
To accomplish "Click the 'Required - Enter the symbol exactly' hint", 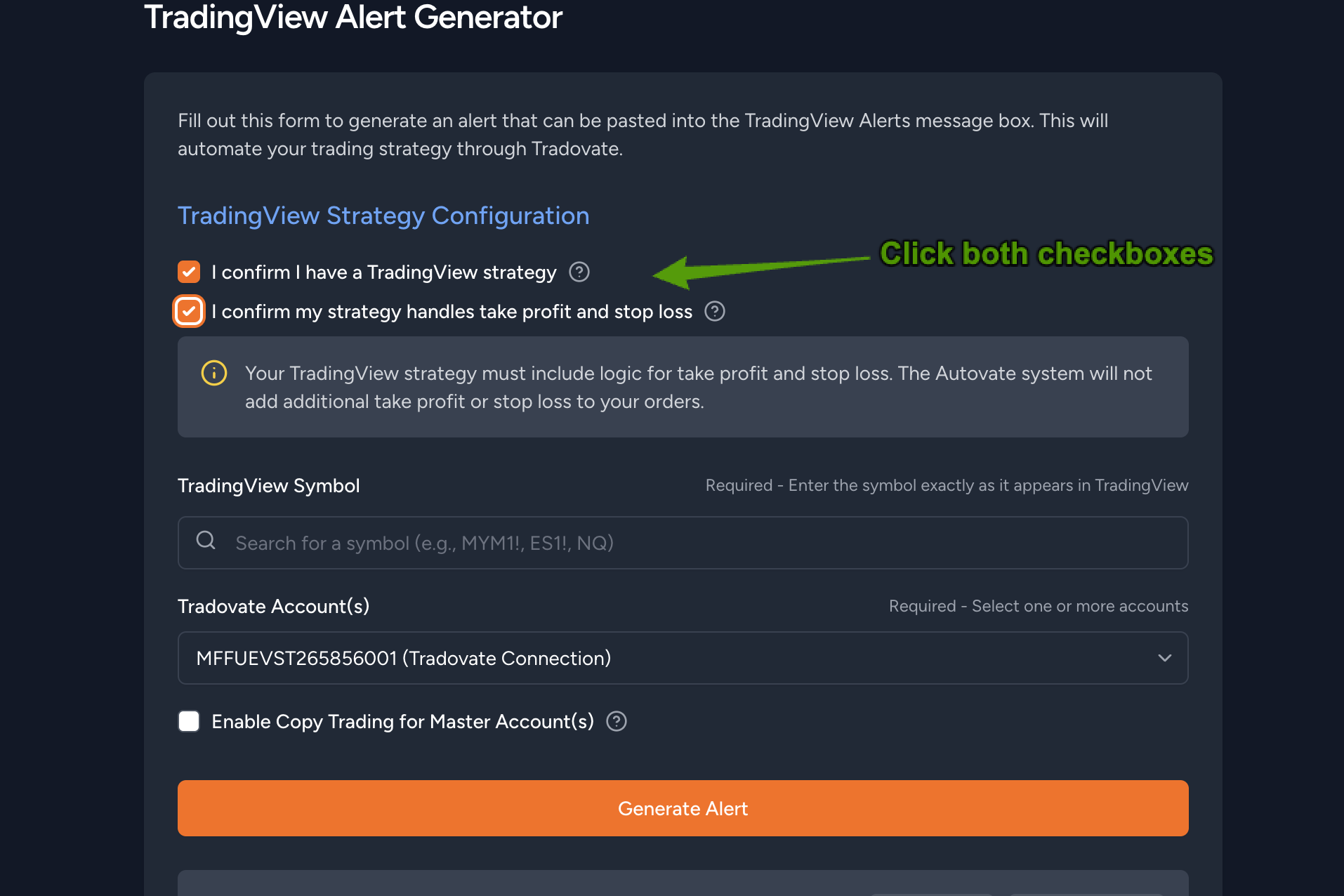I will click(947, 485).
